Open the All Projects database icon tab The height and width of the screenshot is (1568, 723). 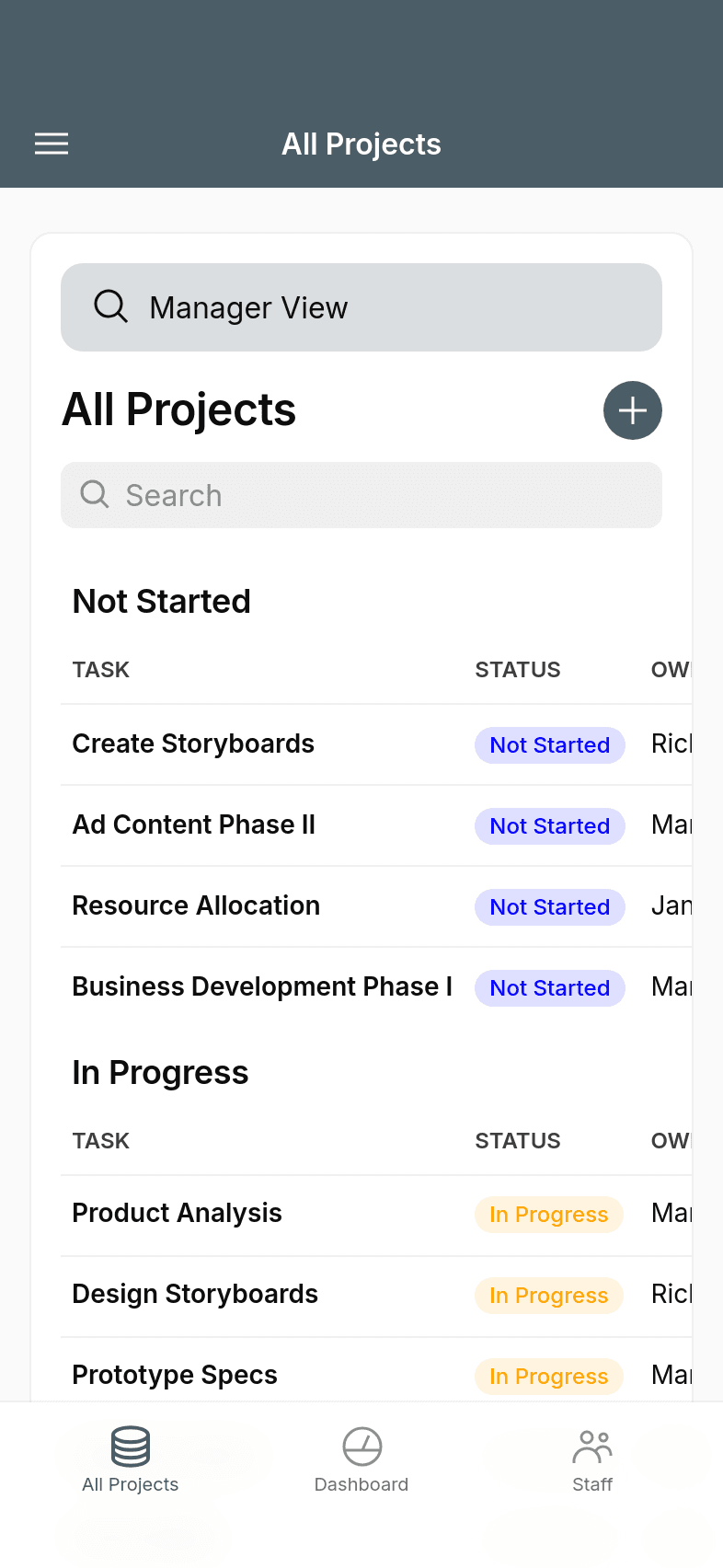coord(131,1446)
